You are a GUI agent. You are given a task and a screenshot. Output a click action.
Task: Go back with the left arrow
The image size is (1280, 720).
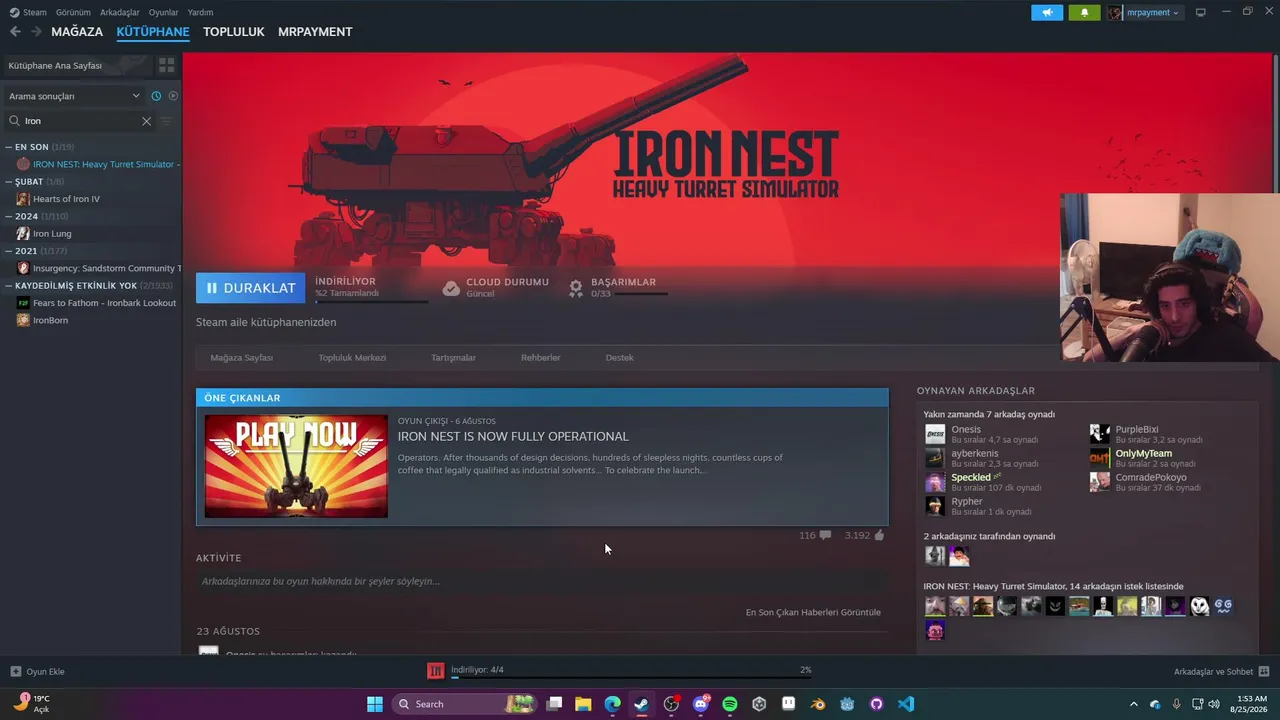coord(15,32)
